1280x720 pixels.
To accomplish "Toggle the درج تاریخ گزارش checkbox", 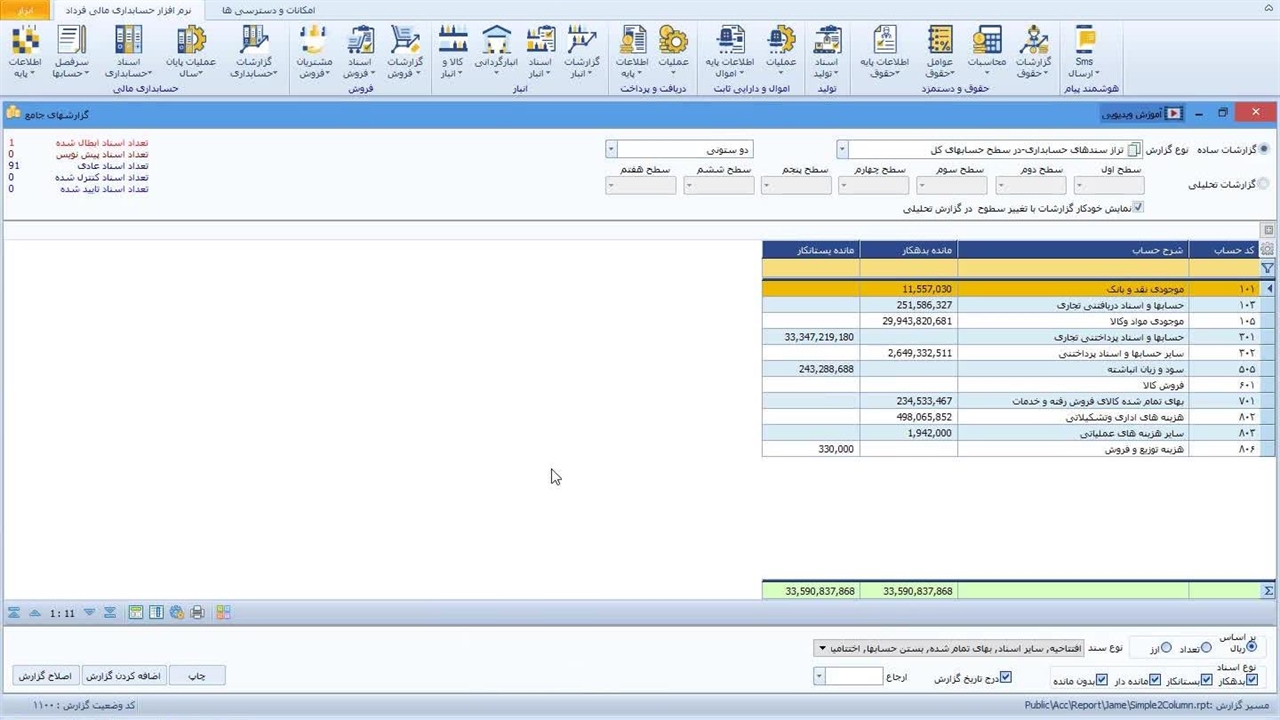I will 1006,678.
